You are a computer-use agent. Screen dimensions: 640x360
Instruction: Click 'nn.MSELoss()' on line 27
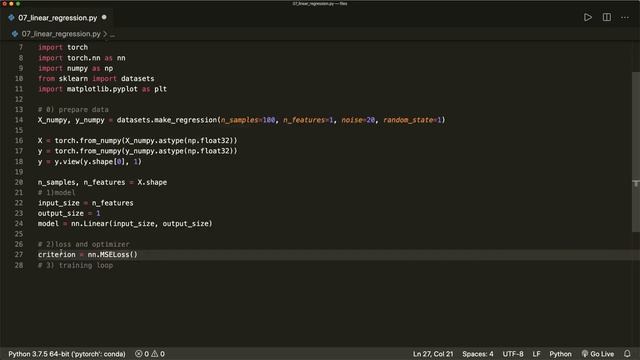coord(113,255)
